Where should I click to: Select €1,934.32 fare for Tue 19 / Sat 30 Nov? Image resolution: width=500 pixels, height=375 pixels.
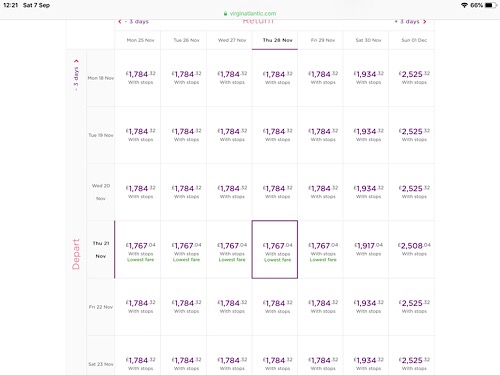coord(366,135)
